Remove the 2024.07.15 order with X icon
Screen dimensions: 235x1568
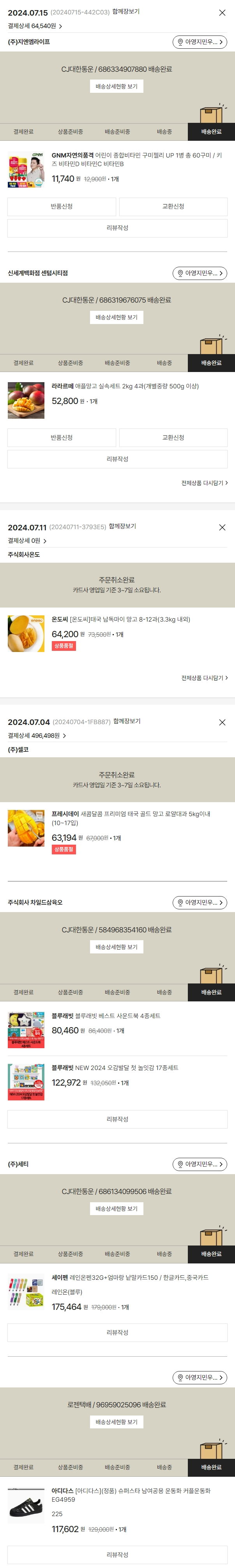click(x=222, y=12)
